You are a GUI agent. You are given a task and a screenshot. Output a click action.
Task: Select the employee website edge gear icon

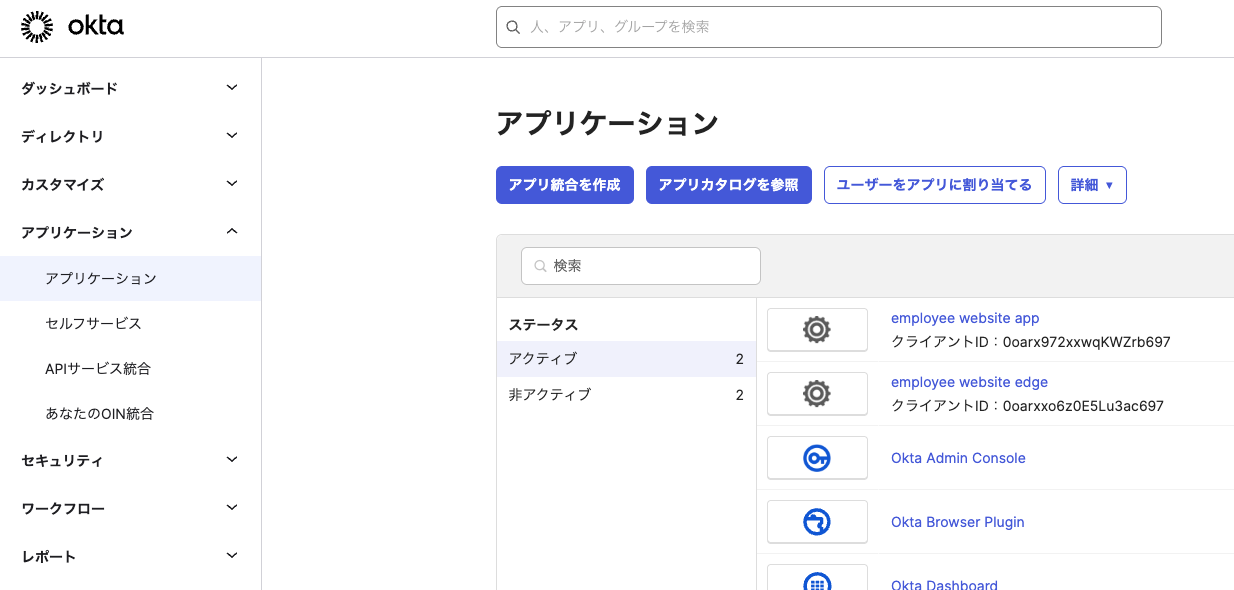pyautogui.click(x=817, y=393)
